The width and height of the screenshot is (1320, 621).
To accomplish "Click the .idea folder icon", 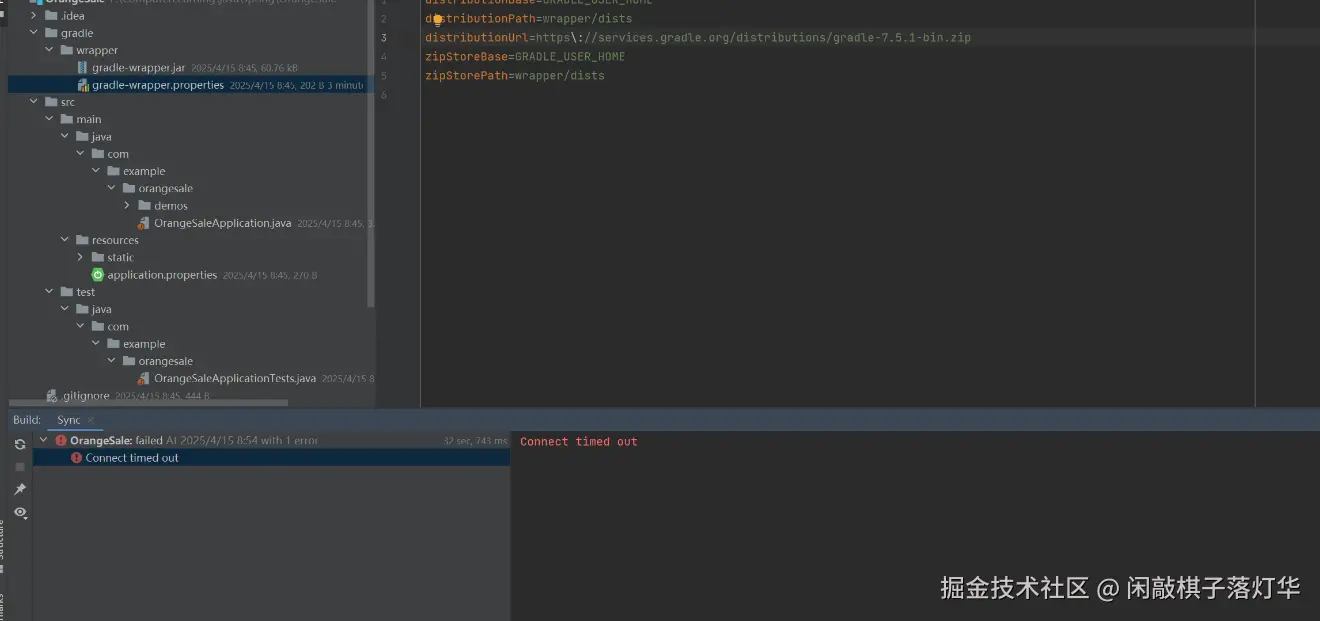I will tap(51, 16).
